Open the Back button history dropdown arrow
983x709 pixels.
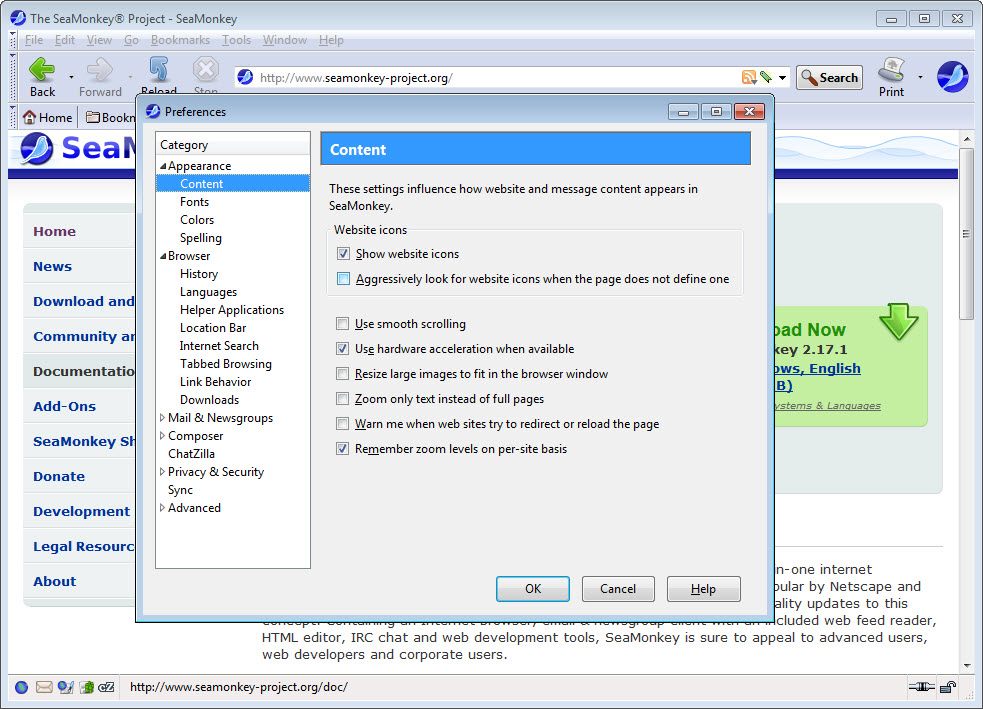click(x=71, y=77)
